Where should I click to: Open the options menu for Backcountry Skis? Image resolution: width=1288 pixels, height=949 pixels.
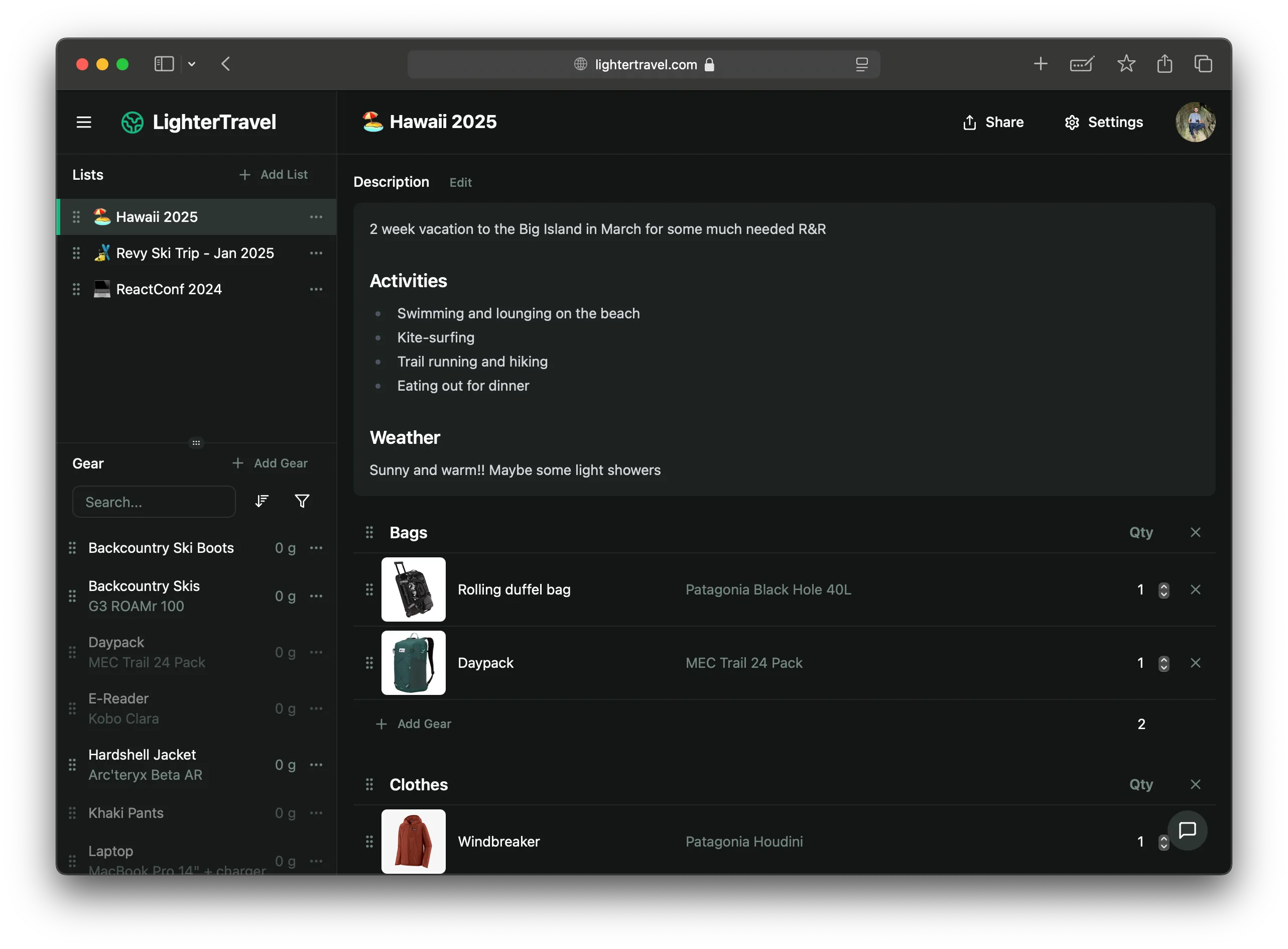316,597
